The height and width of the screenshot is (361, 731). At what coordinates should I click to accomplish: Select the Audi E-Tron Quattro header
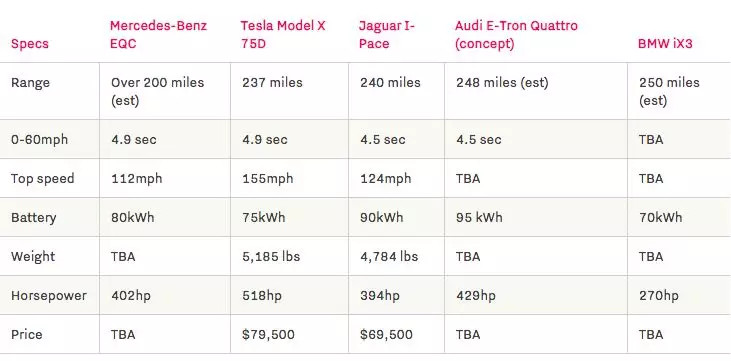pyautogui.click(x=516, y=35)
